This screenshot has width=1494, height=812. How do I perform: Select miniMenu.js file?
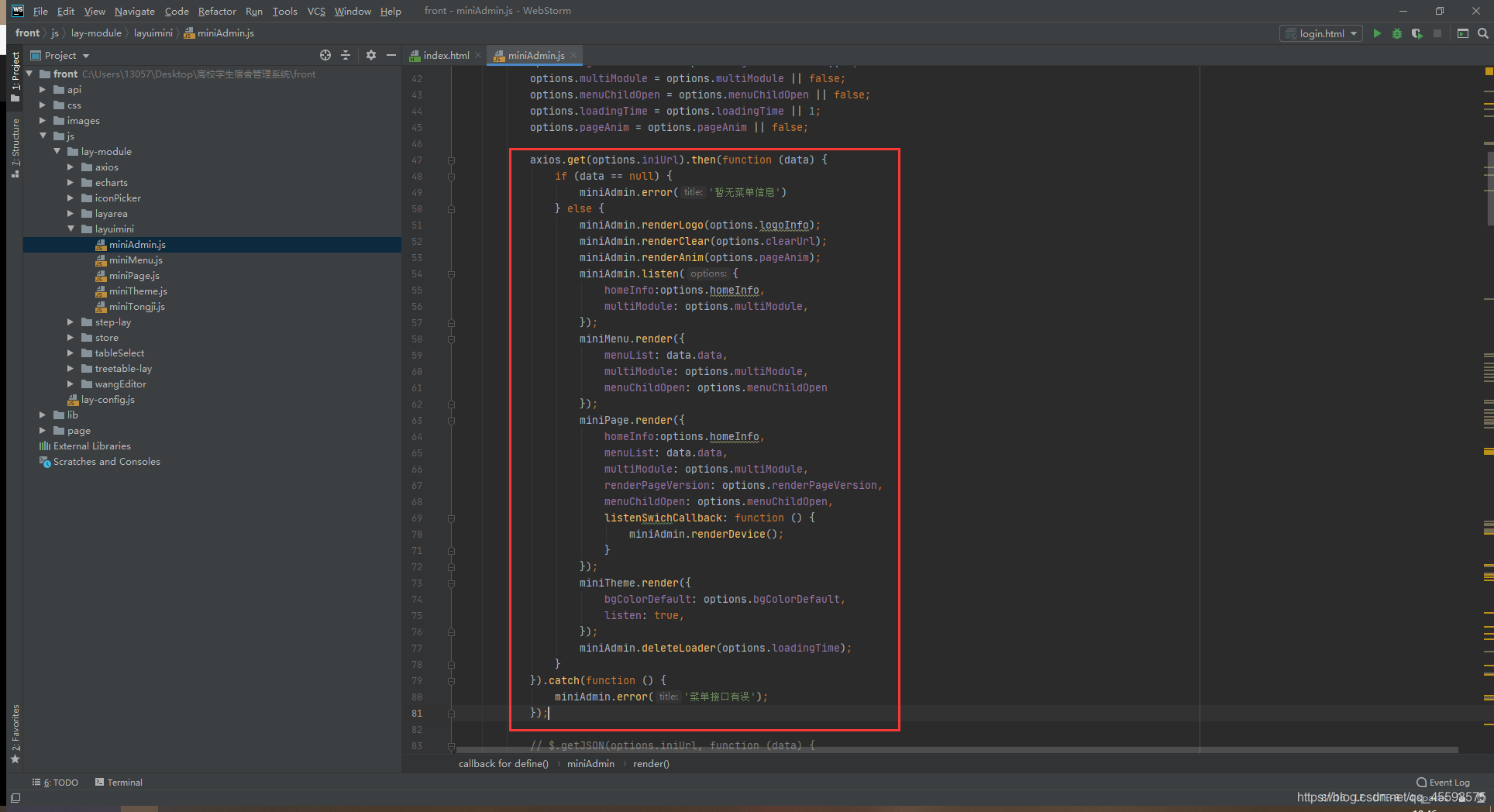136,260
